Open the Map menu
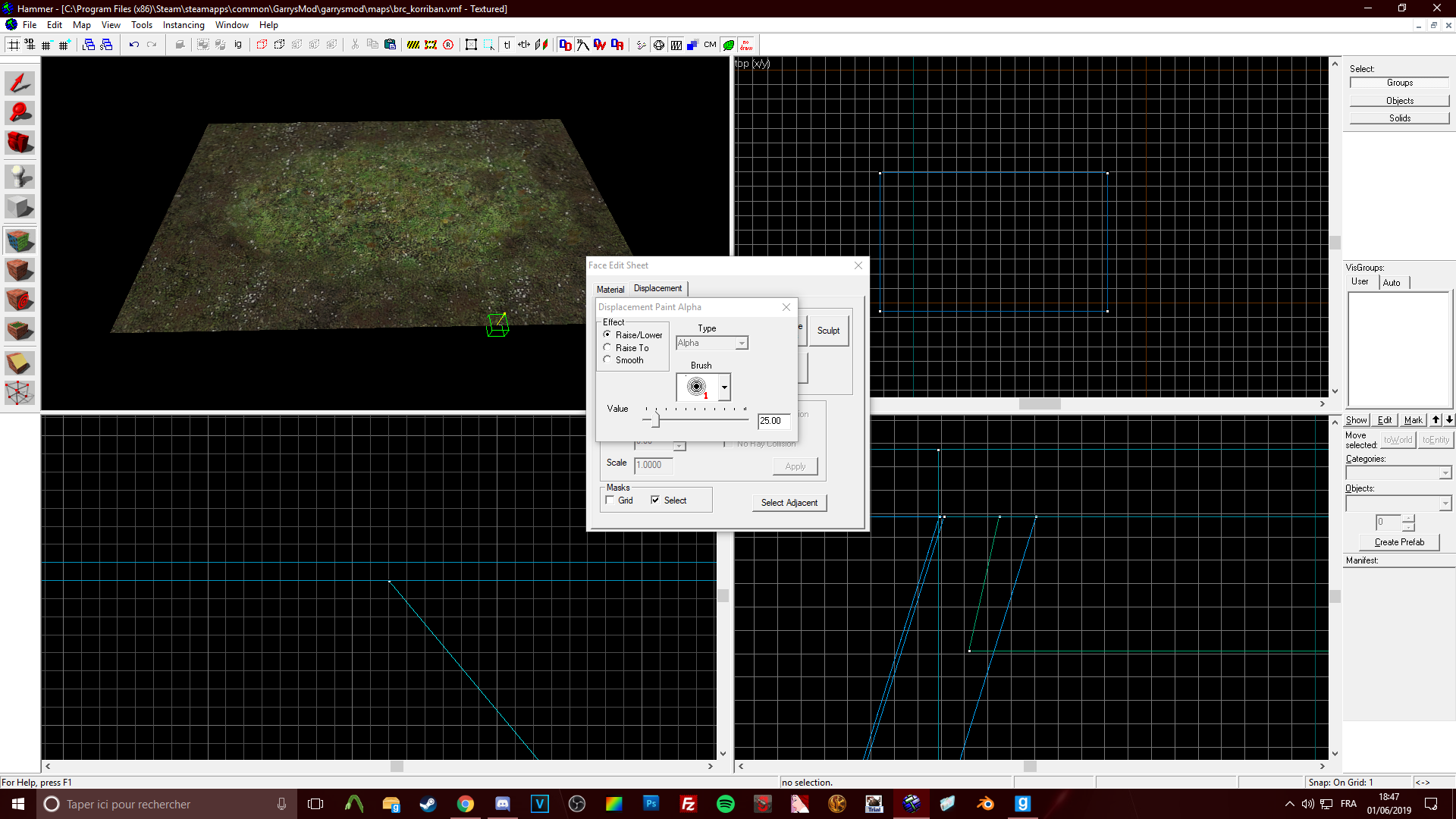1456x819 pixels. [x=81, y=25]
